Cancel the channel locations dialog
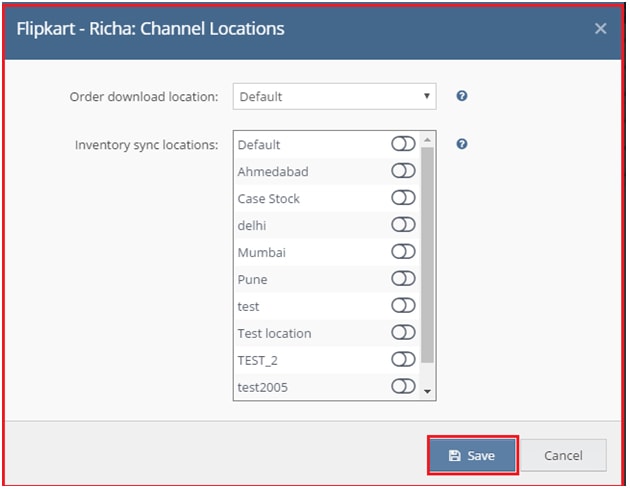 click(x=563, y=455)
